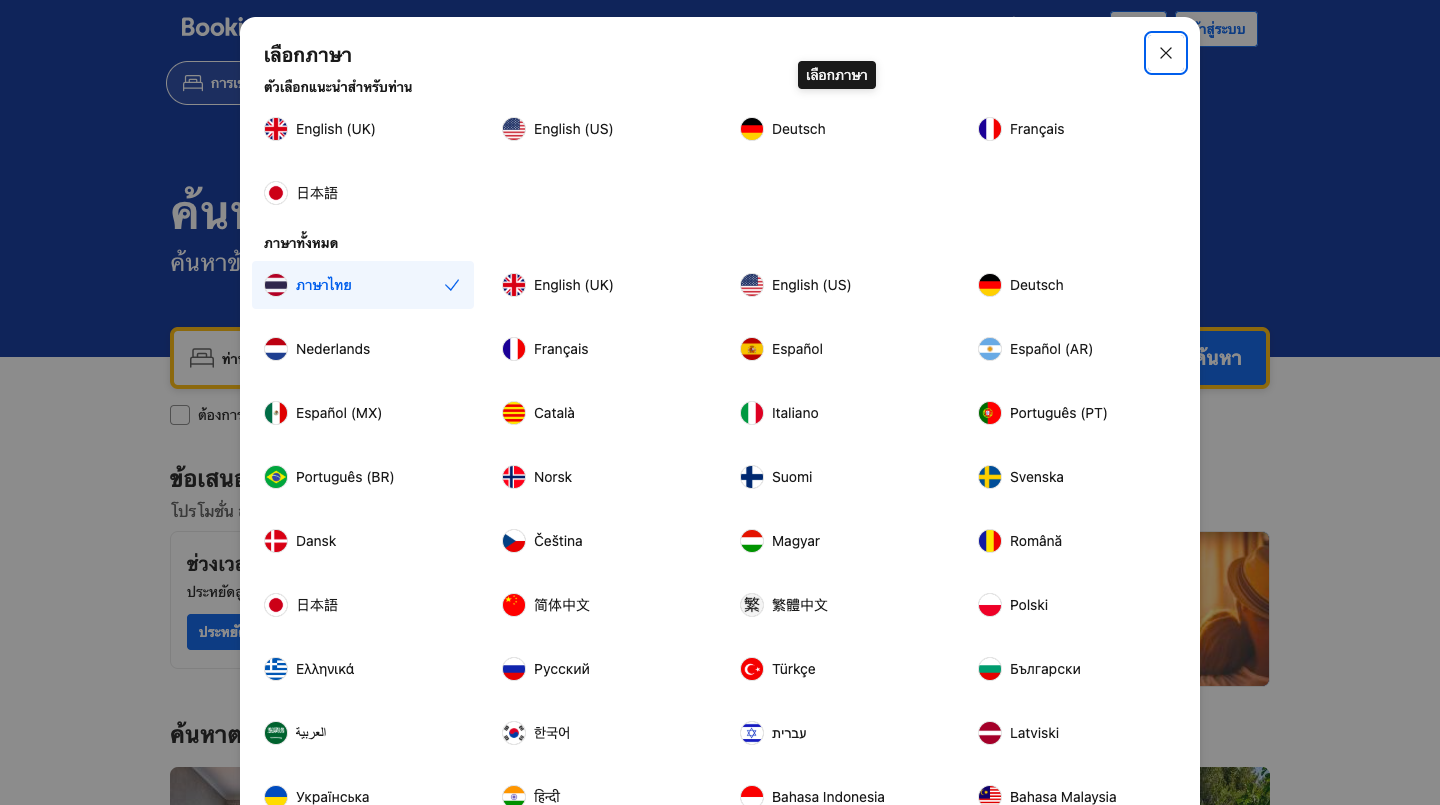Choose Русский from the language list
This screenshot has width=1440, height=805.
(561, 669)
